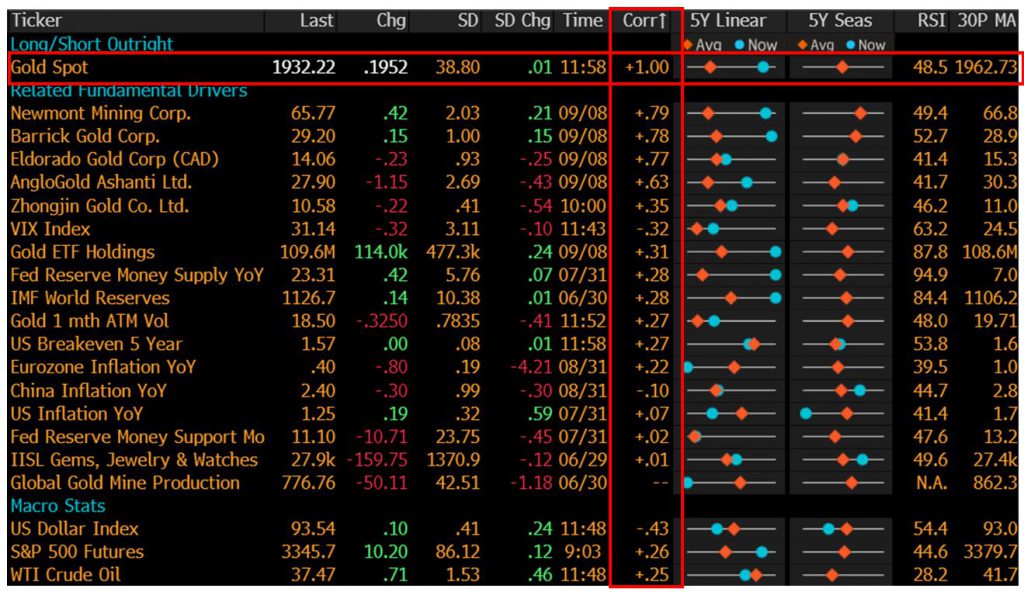Open the Long/Short Outright section
Viewport: 1024px width, 592px height.
pos(91,44)
